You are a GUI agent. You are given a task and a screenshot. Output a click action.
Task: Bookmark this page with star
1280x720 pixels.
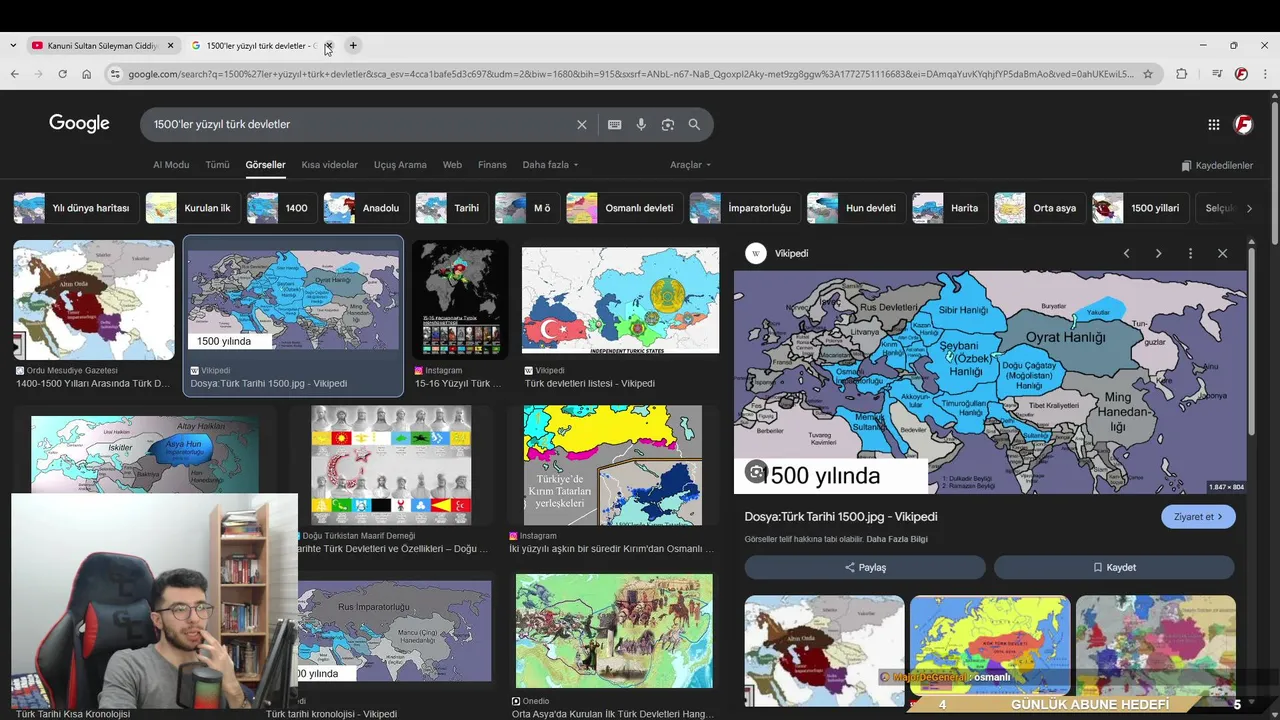[1148, 74]
